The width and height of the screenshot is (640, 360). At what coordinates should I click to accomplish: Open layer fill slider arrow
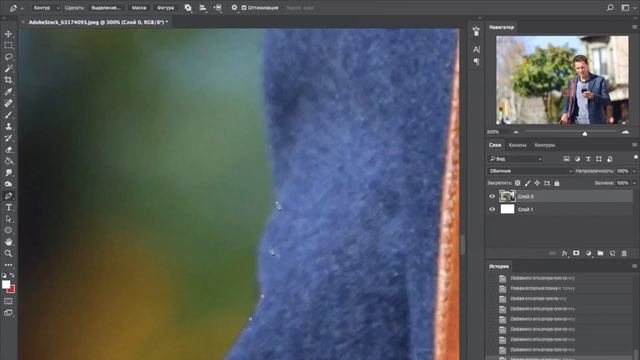[634, 183]
